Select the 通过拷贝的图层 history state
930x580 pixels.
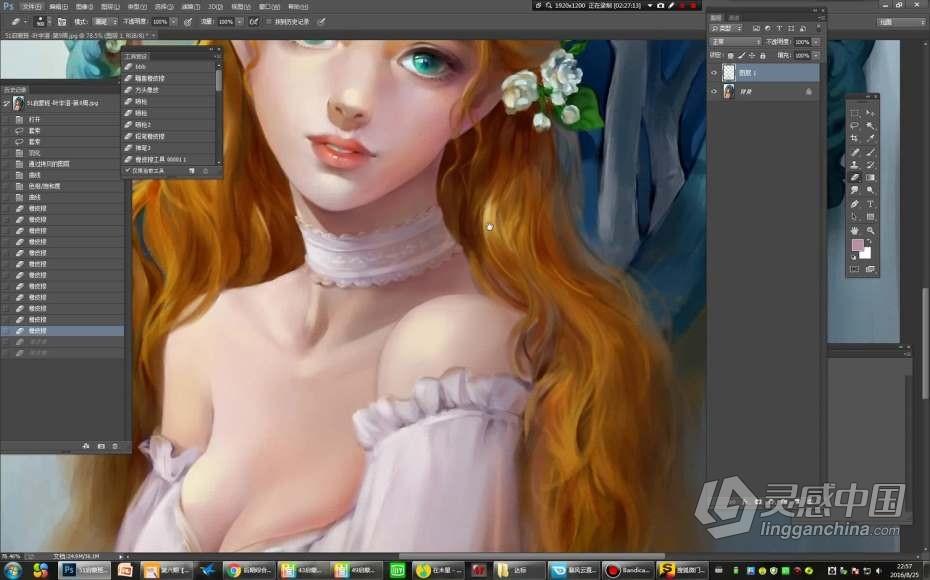pyautogui.click(x=62, y=164)
